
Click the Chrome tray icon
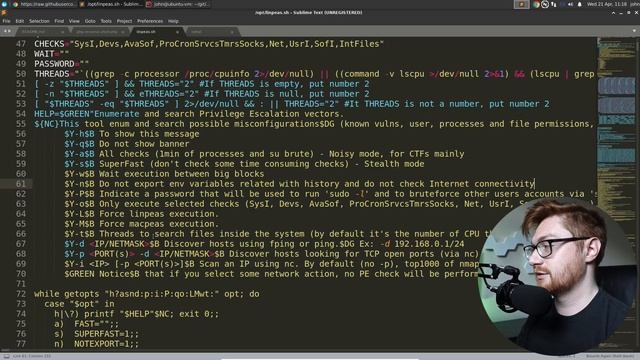[536, 4]
